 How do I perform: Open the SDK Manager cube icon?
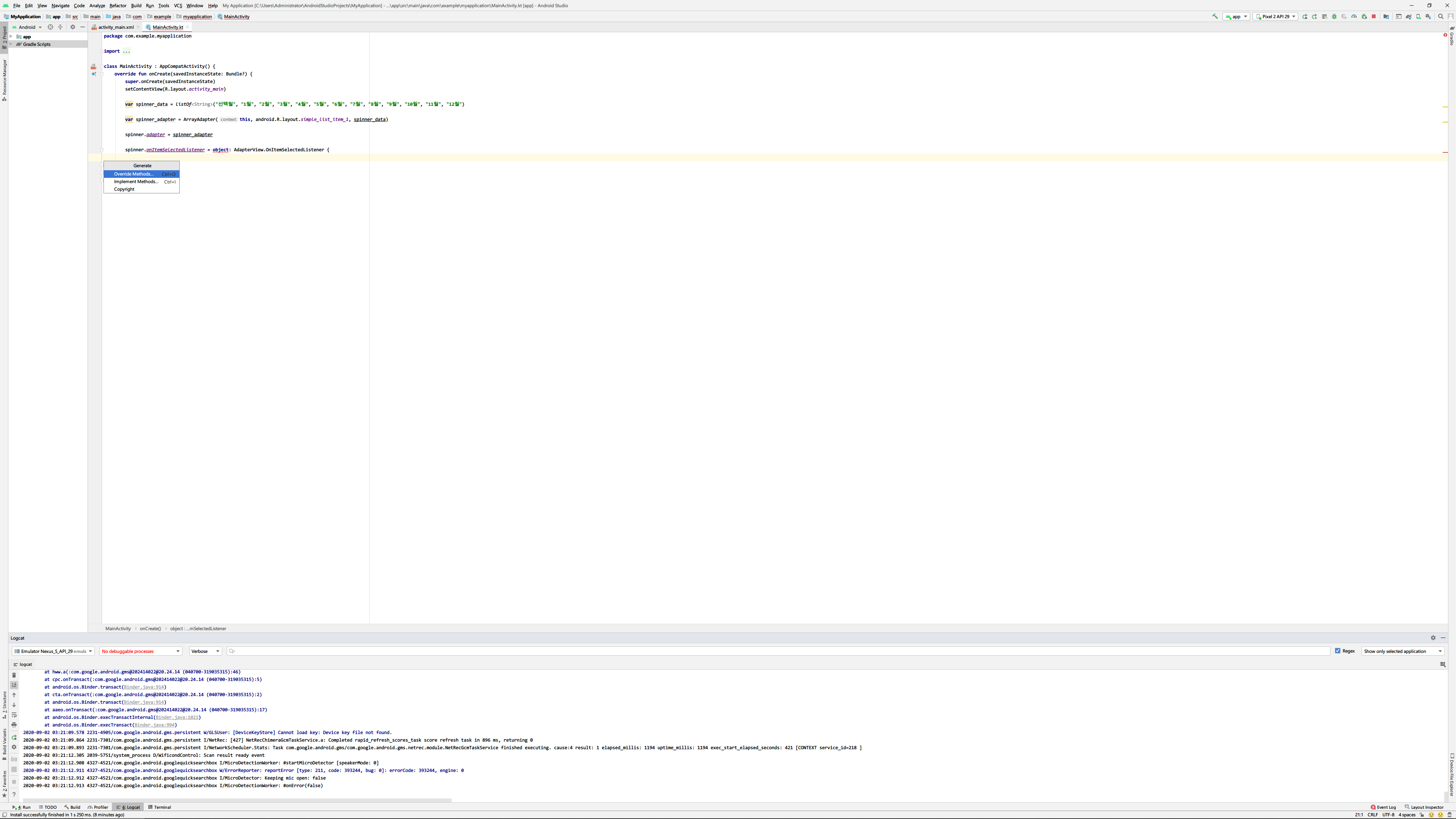click(1428, 17)
